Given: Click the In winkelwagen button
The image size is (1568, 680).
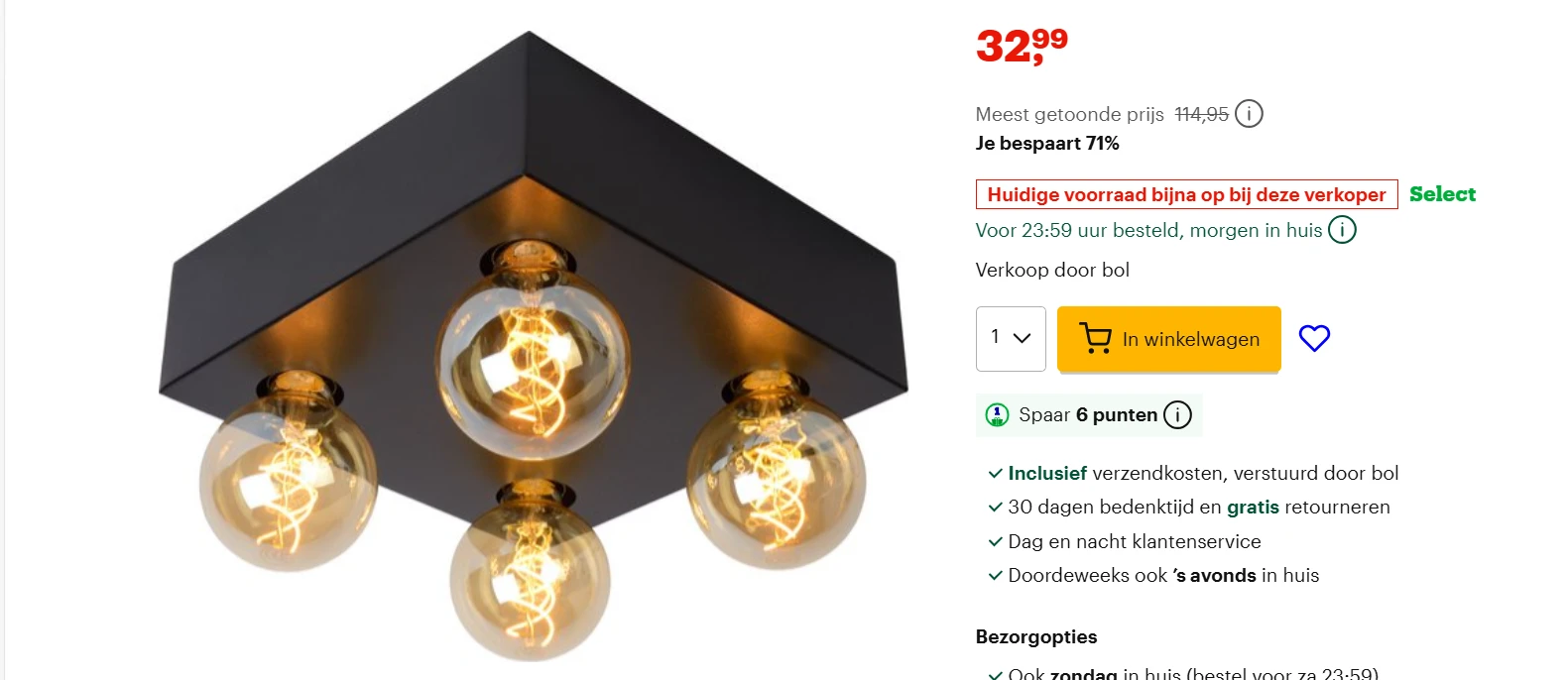Looking at the screenshot, I should pyautogui.click(x=1169, y=339).
